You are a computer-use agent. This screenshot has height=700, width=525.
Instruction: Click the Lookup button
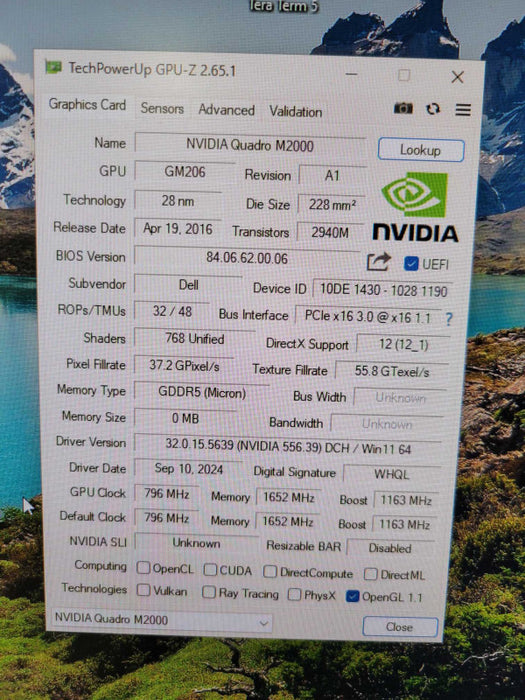(421, 150)
